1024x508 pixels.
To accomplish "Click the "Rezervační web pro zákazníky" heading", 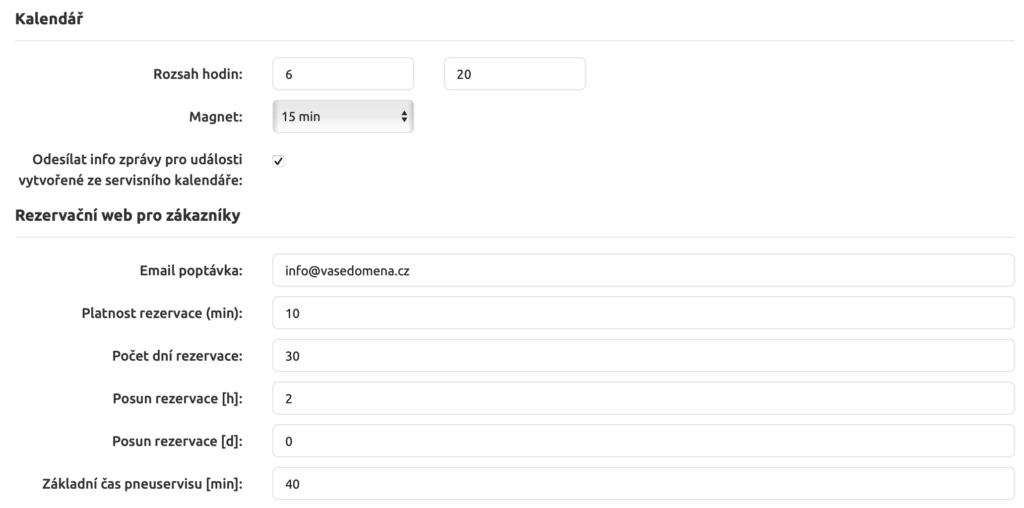I will (128, 215).
